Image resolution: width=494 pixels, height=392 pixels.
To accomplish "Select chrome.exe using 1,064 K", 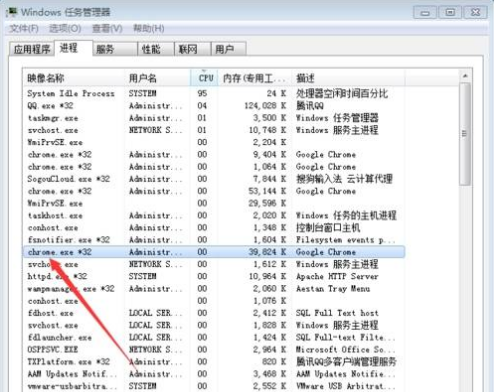I will [214, 167].
